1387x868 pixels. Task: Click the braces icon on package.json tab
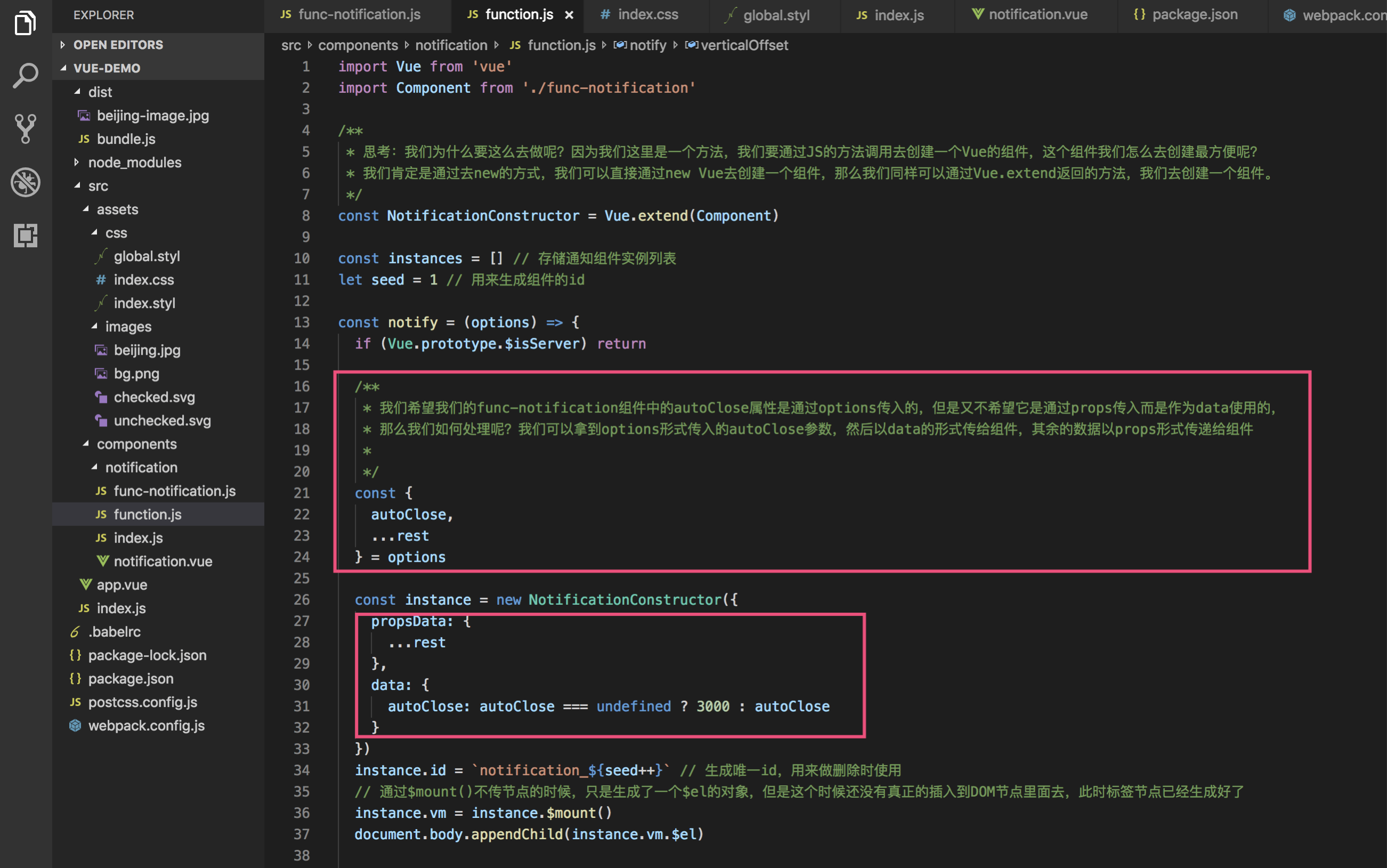point(1139,14)
